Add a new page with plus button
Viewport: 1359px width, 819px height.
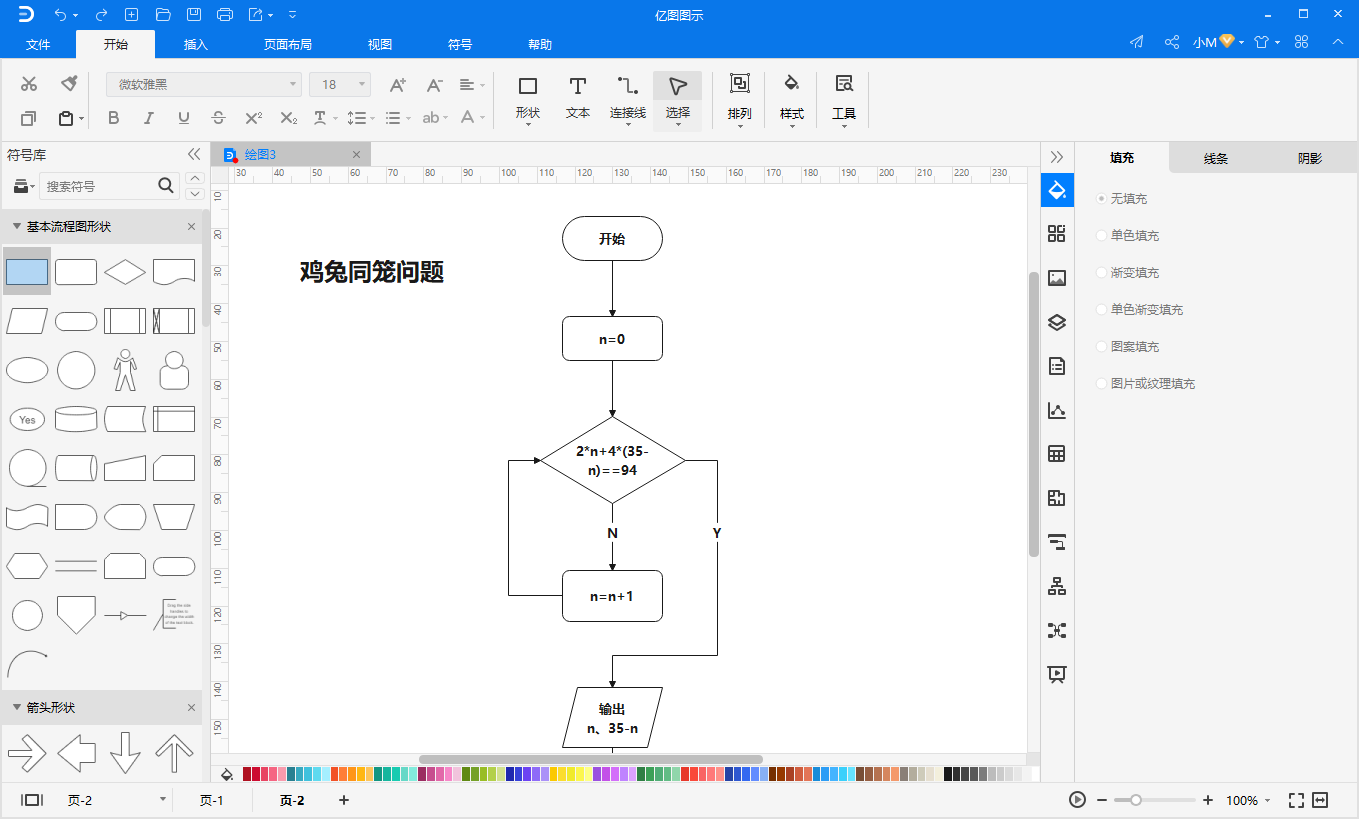click(344, 800)
